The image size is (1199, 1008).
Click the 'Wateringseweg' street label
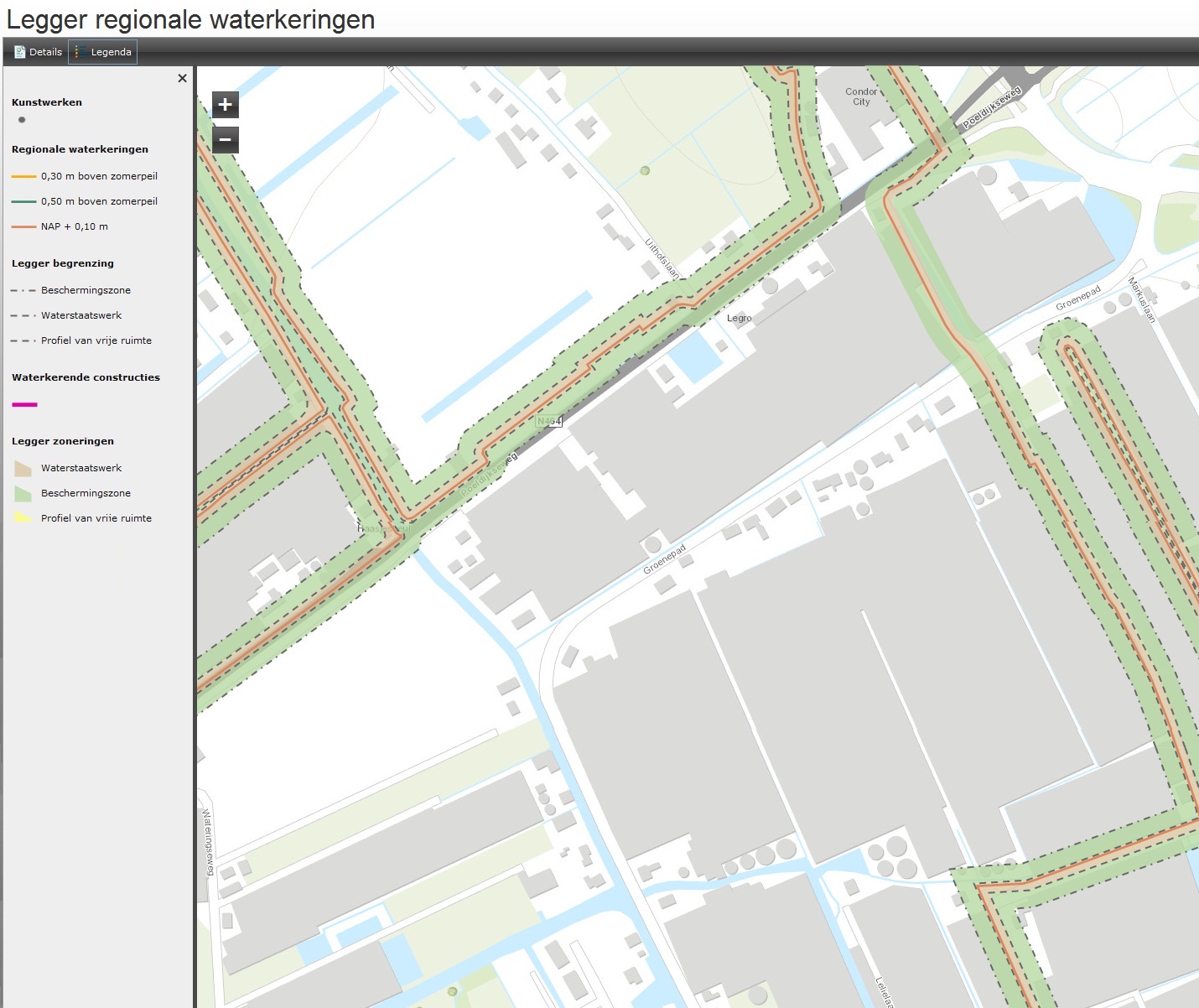(207, 842)
